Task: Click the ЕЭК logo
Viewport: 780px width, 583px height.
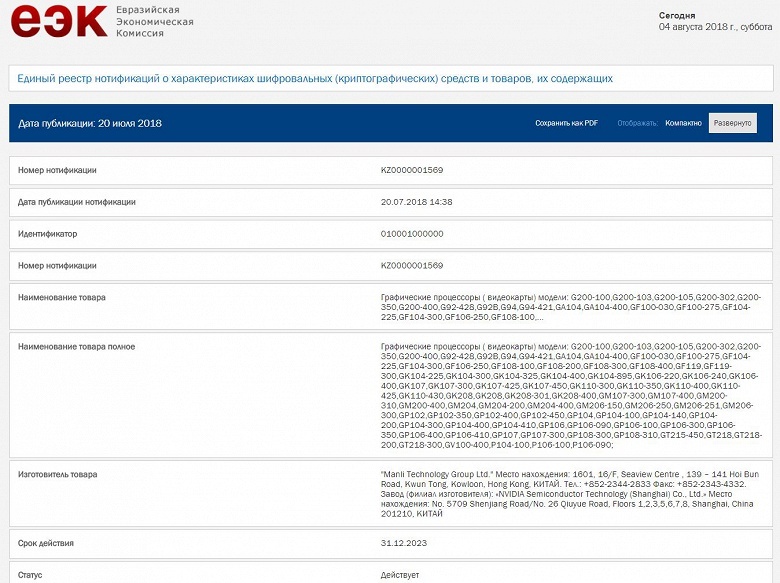Action: click(59, 21)
